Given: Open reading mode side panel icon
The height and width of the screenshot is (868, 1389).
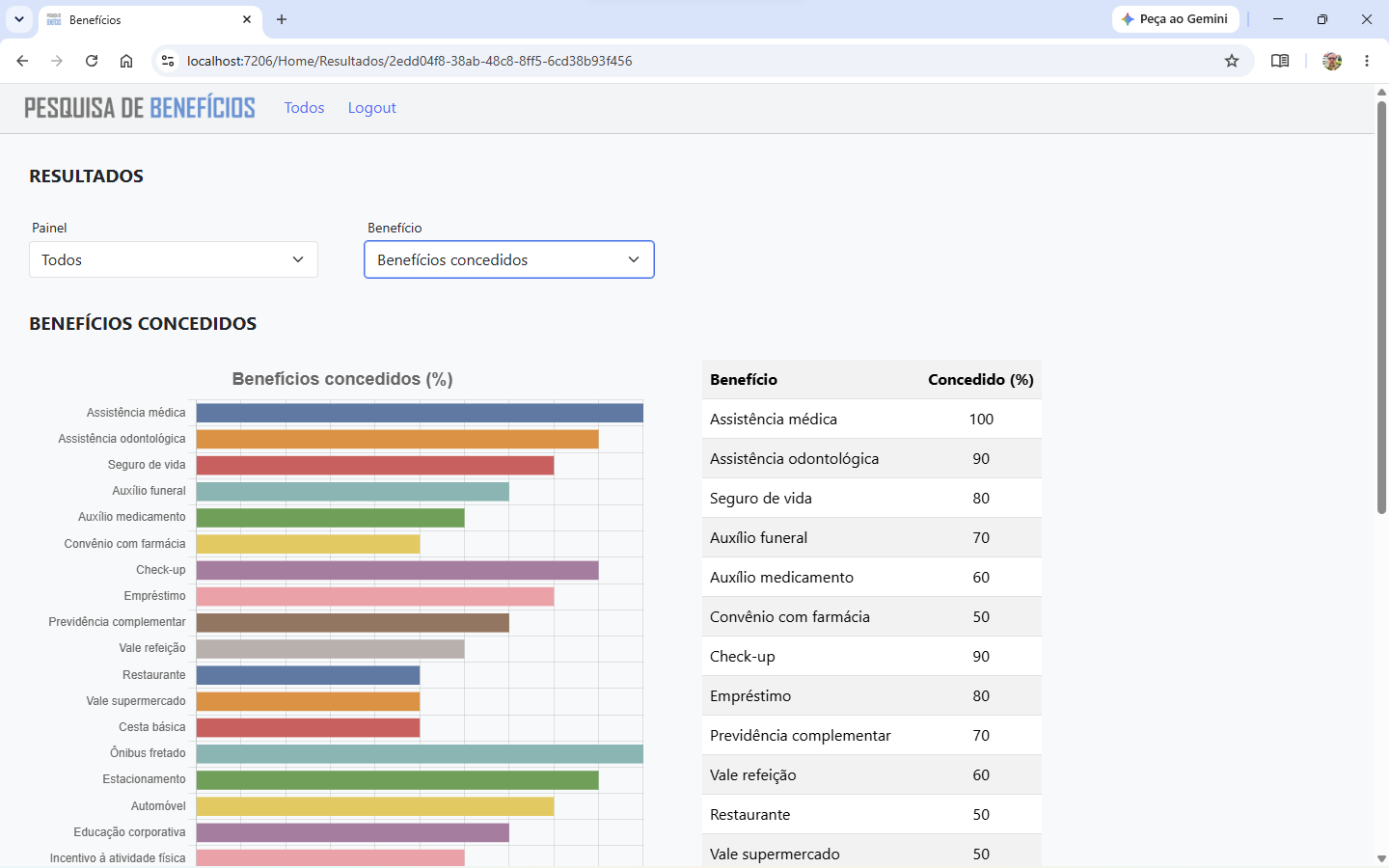Looking at the screenshot, I should [x=1280, y=61].
